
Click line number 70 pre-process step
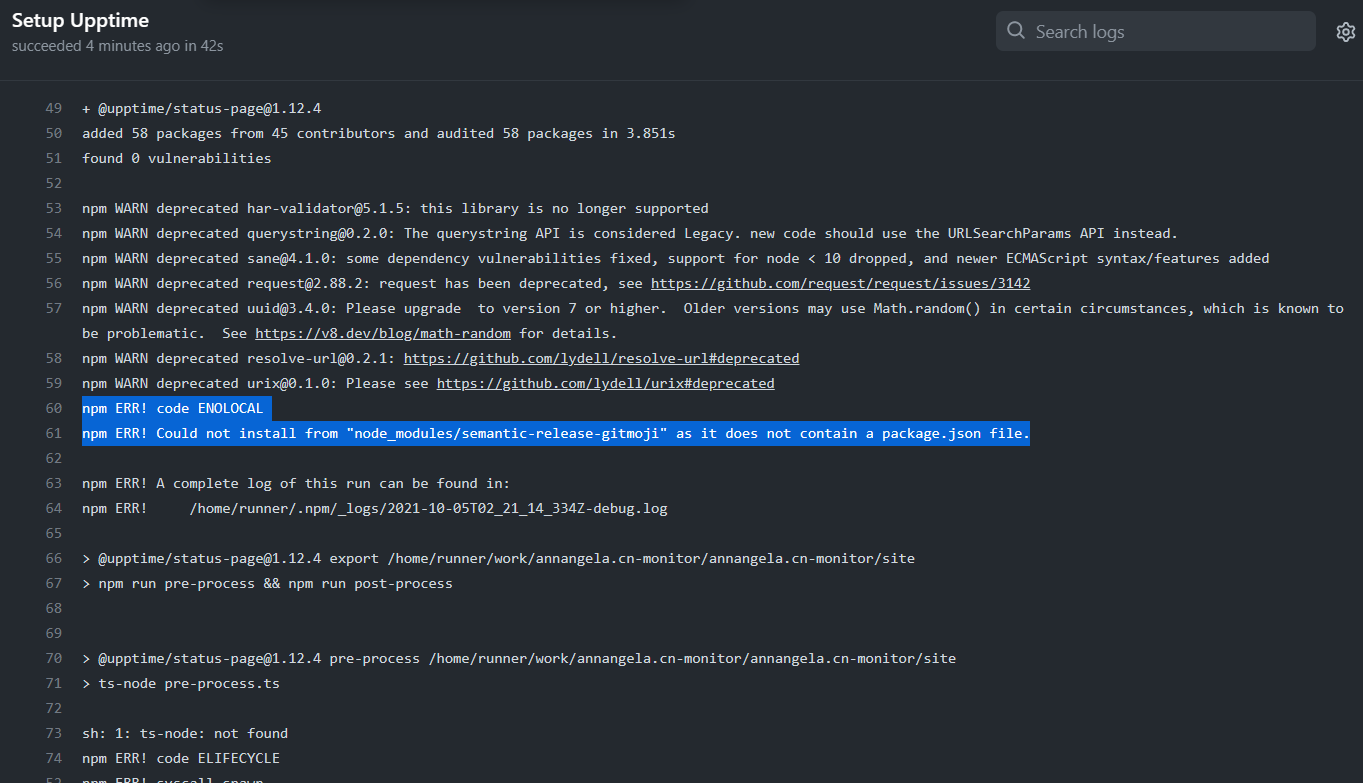(x=52, y=658)
